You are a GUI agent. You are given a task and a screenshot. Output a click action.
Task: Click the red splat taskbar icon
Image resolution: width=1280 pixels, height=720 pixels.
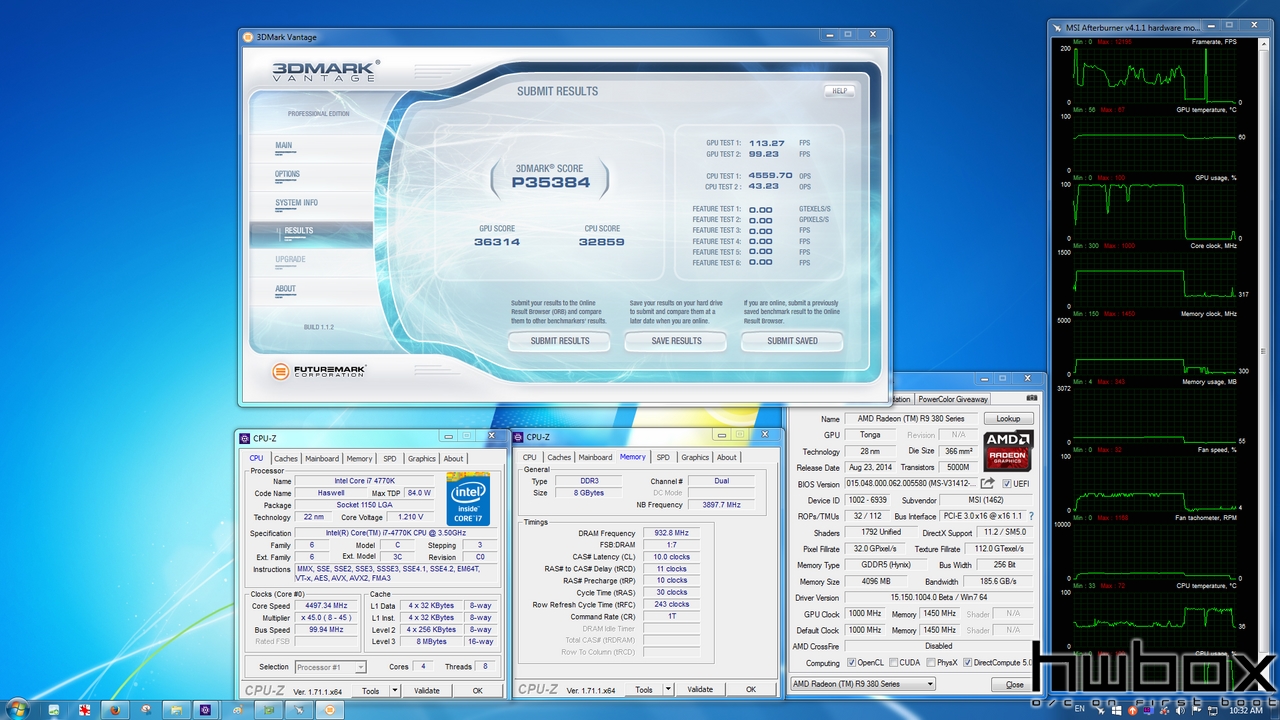[x=84, y=710]
